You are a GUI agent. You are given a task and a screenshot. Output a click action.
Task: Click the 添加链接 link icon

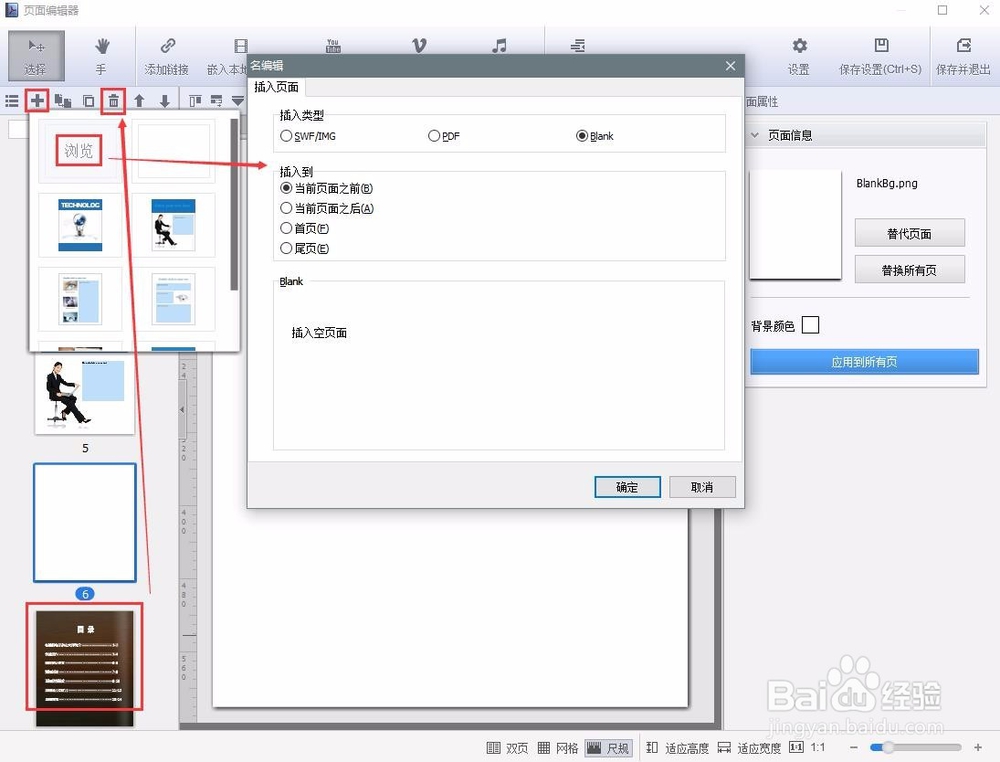pyautogui.click(x=166, y=55)
